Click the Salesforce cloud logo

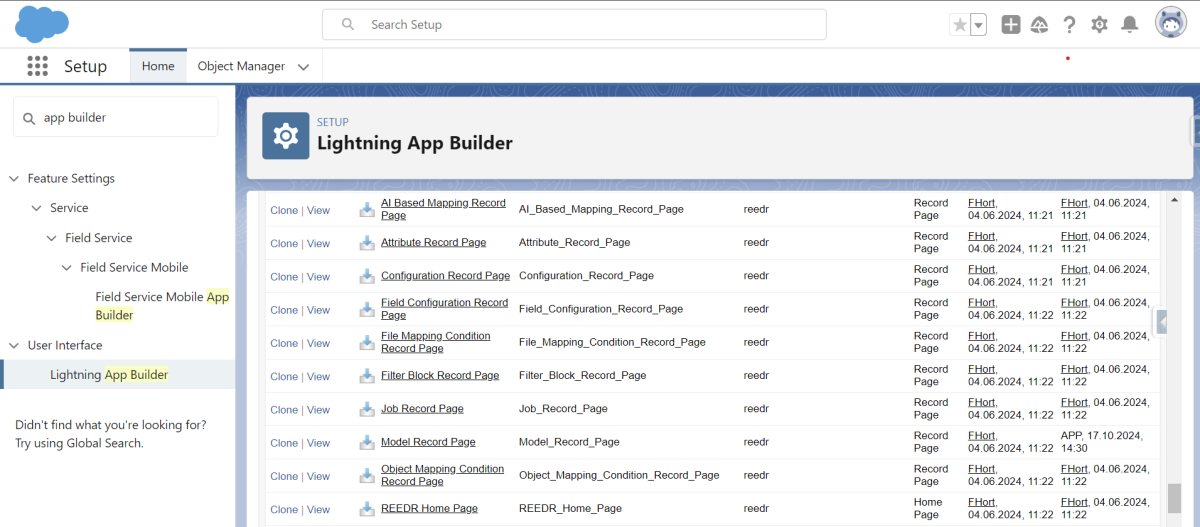pos(42,24)
